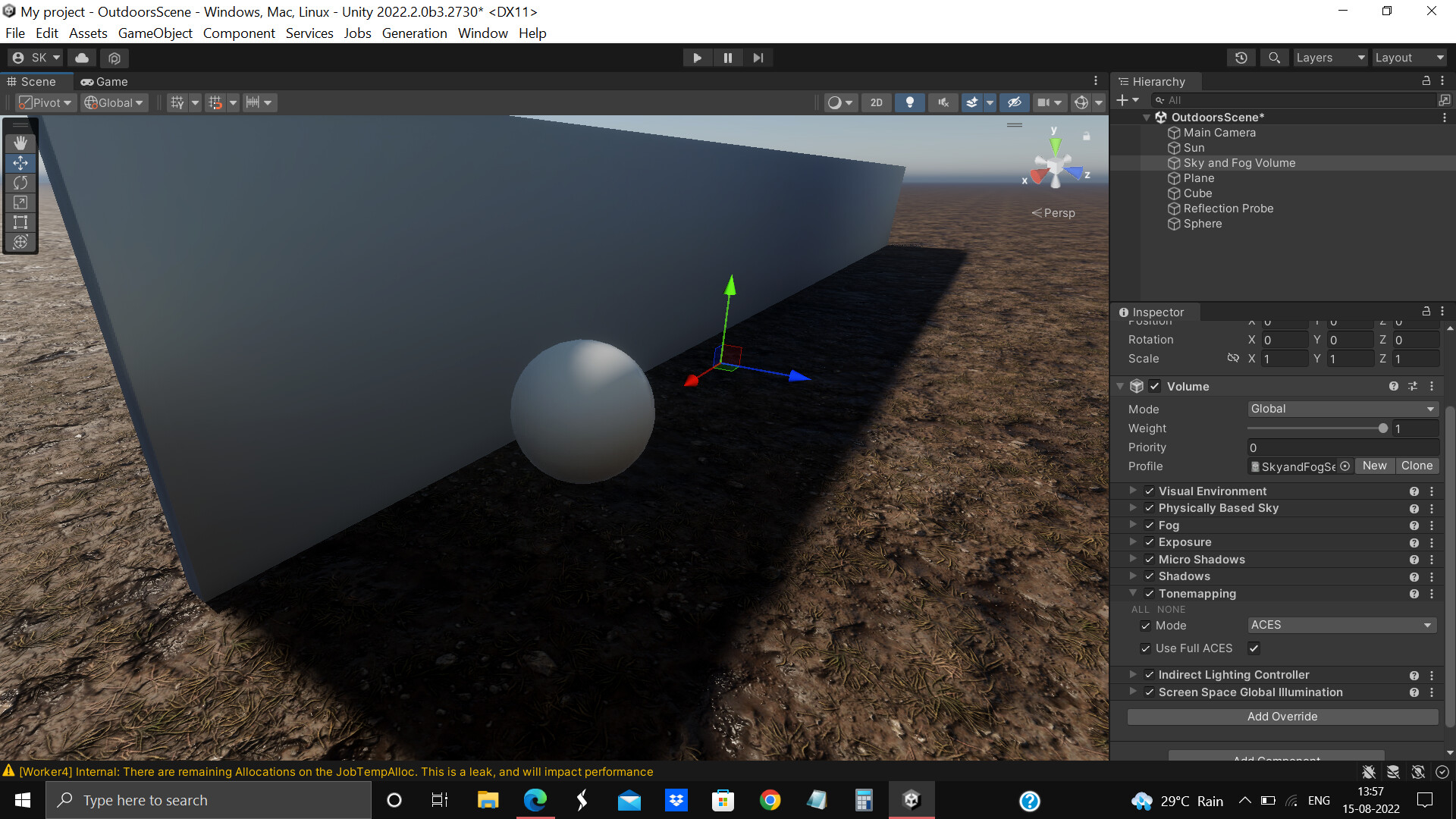Switch to the Game tab
The height and width of the screenshot is (819, 1456).
(x=104, y=81)
